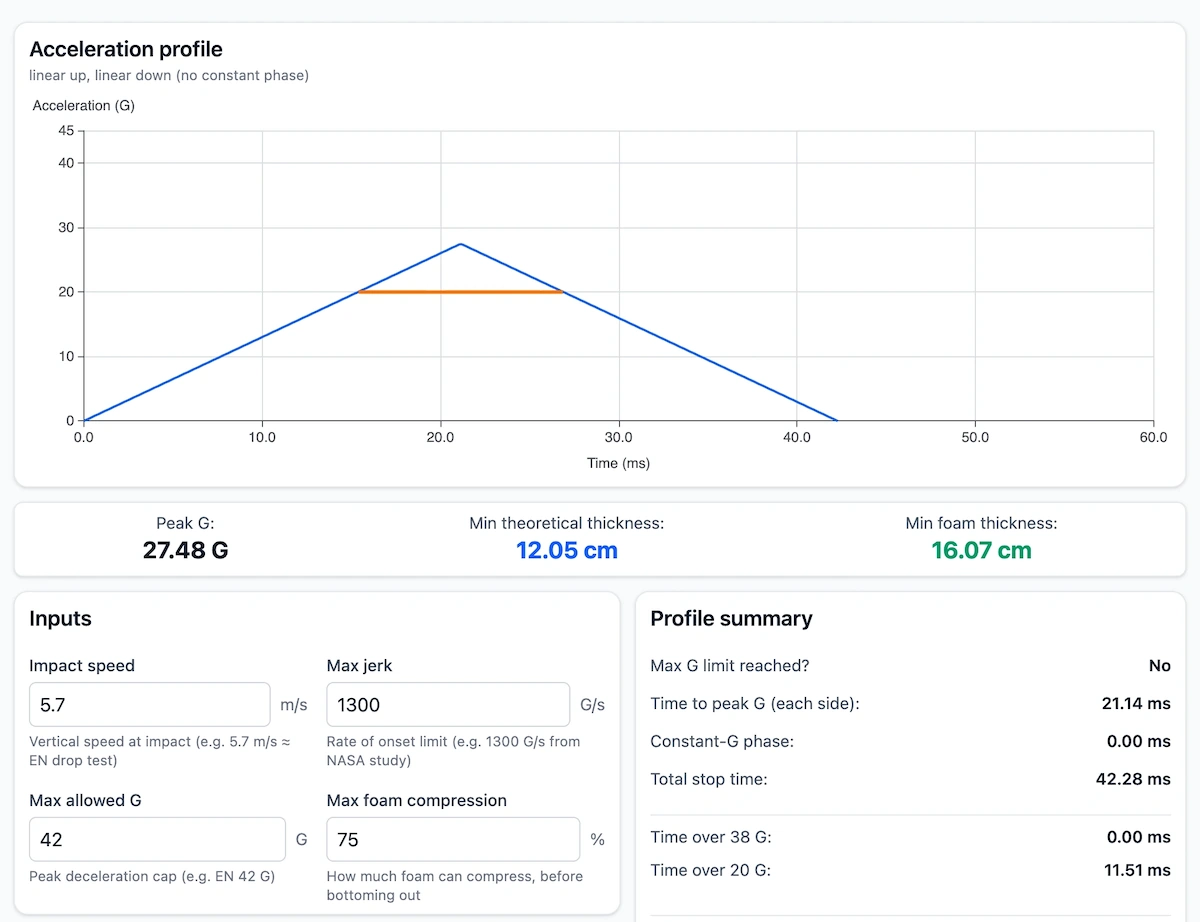
Task: Click the Max foam compression input
Action: click(453, 840)
